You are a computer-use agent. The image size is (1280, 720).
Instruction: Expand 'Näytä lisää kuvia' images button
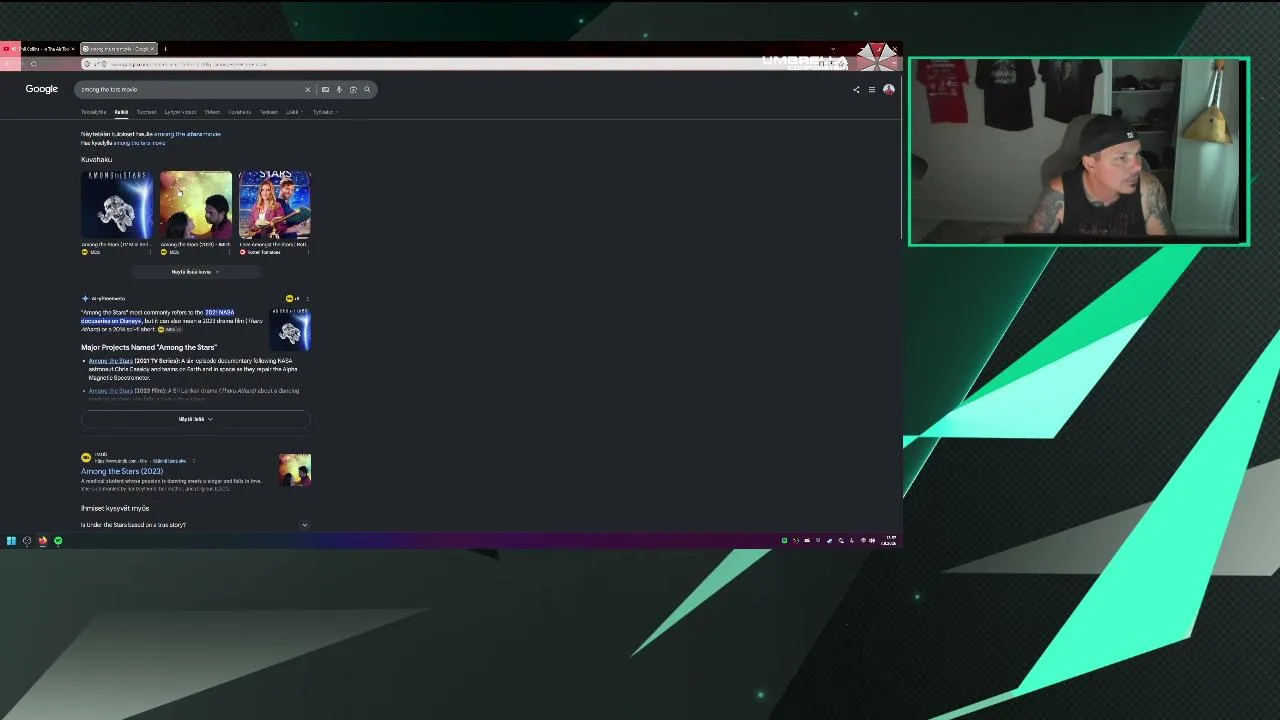195,272
